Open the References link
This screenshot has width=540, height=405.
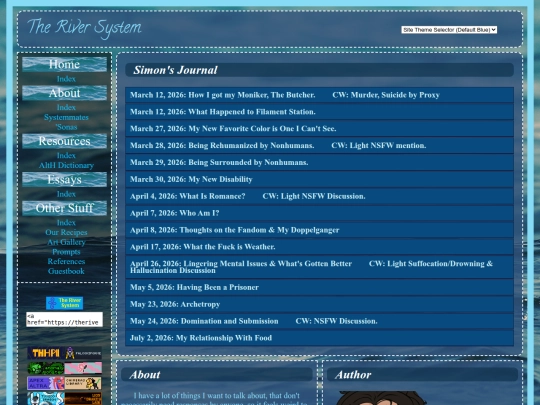(66, 262)
